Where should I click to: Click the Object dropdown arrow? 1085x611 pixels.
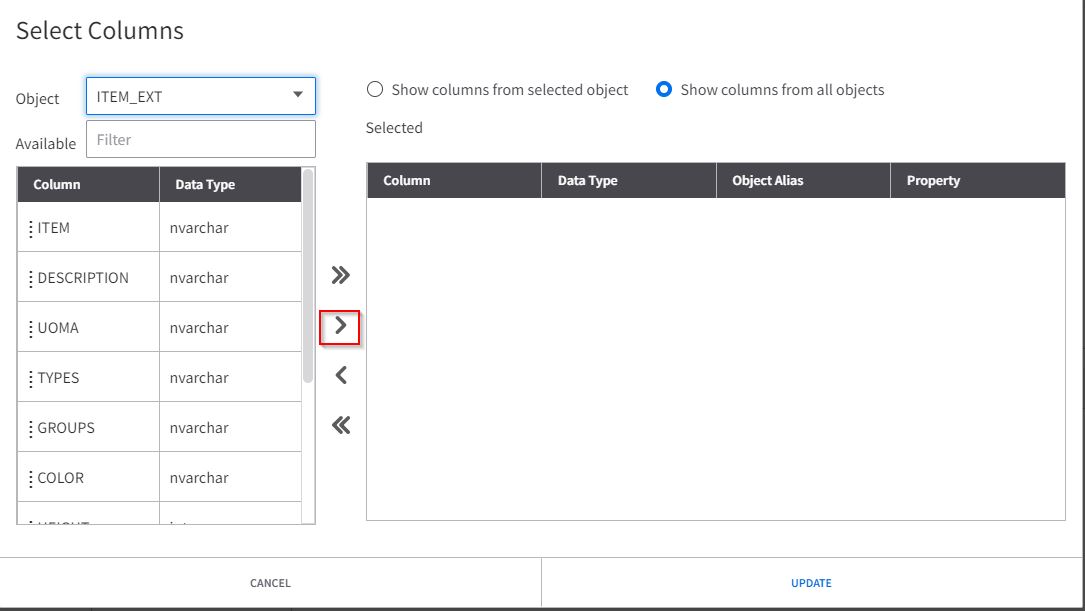[297, 96]
